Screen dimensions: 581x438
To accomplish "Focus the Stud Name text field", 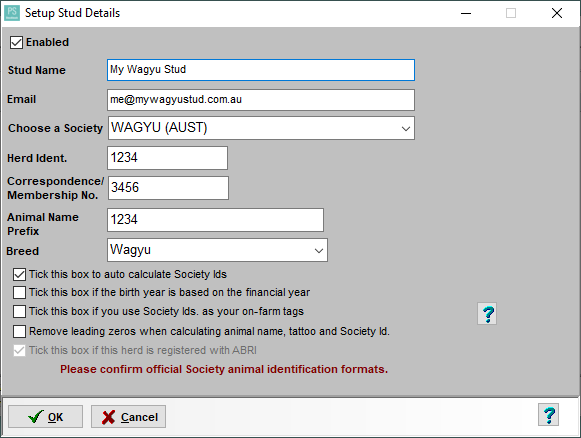I will click(261, 70).
